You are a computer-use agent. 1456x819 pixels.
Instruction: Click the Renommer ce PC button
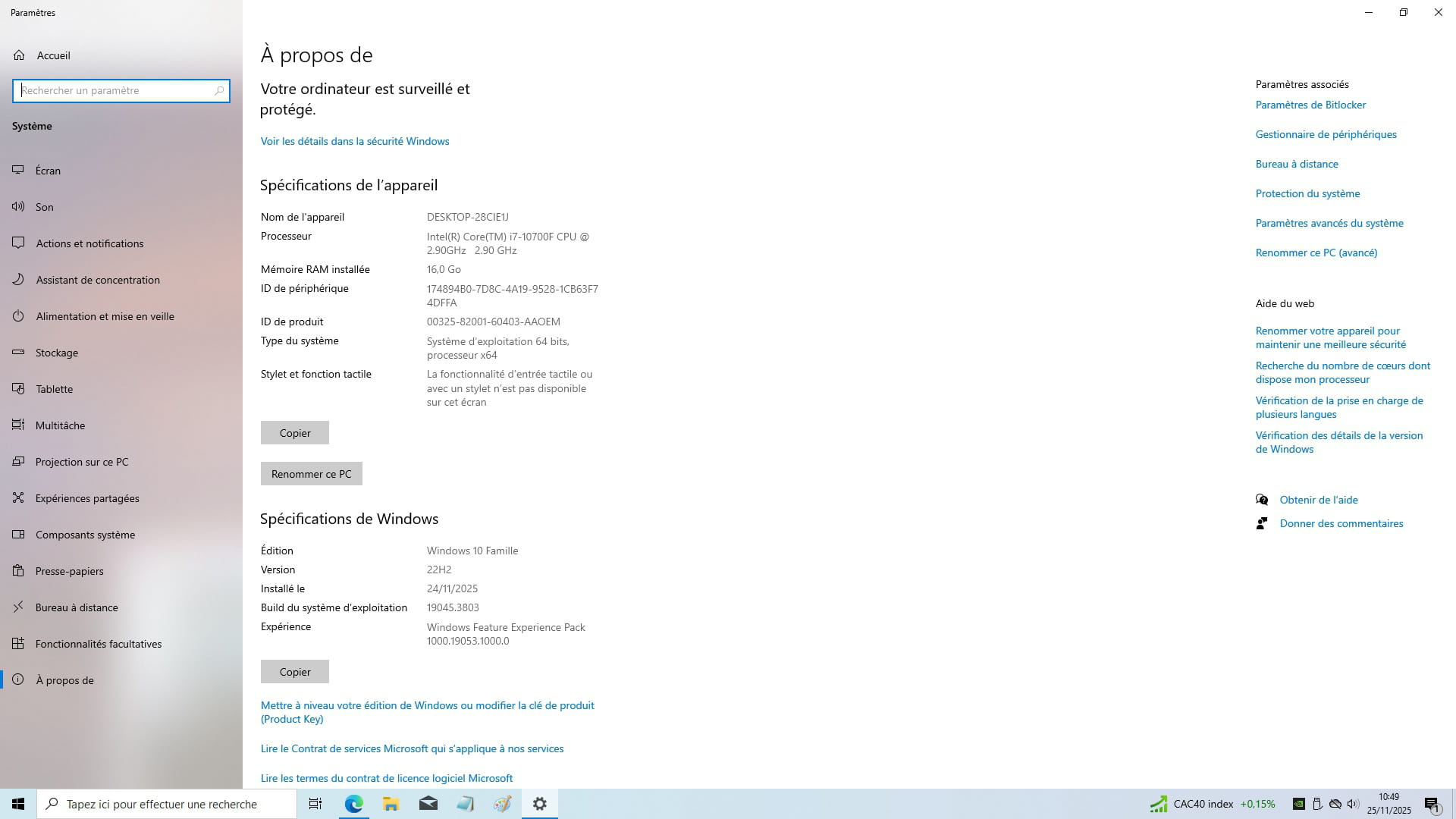tap(311, 474)
